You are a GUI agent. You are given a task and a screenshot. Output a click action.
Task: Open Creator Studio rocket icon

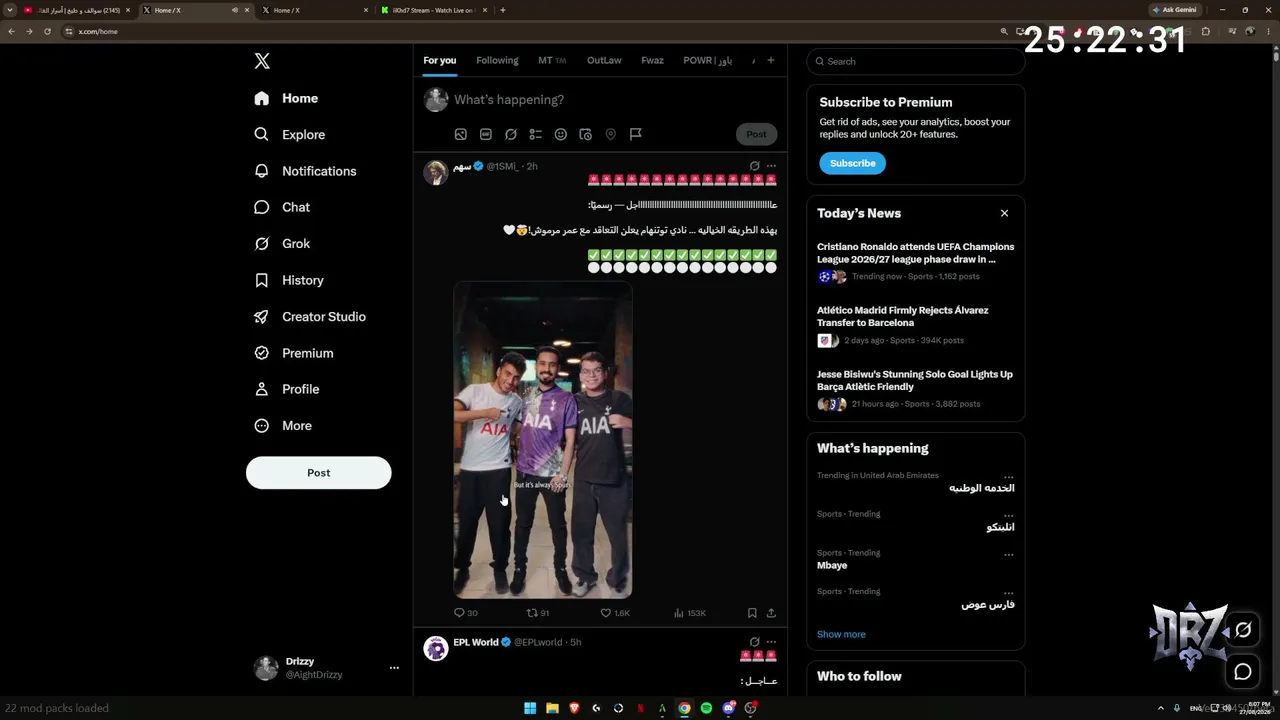(x=262, y=316)
